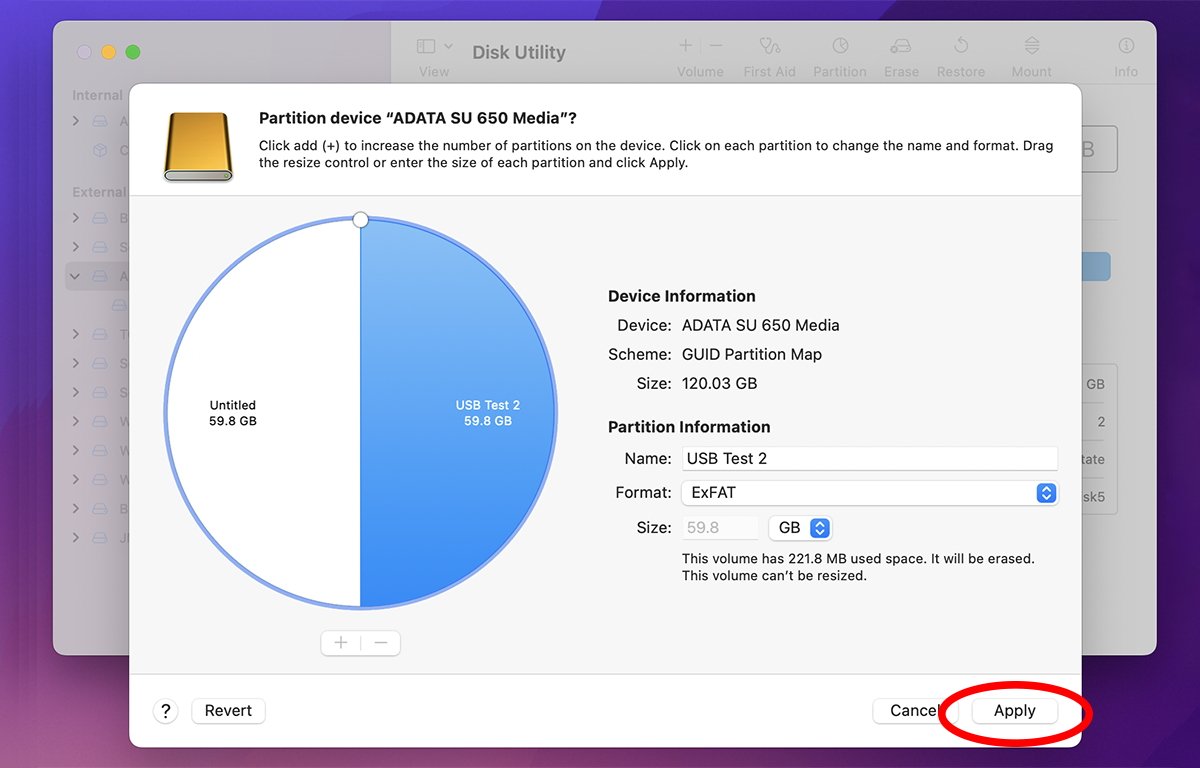The image size is (1200, 768).
Task: Click the partition resize handle on pie chart
Action: click(361, 220)
